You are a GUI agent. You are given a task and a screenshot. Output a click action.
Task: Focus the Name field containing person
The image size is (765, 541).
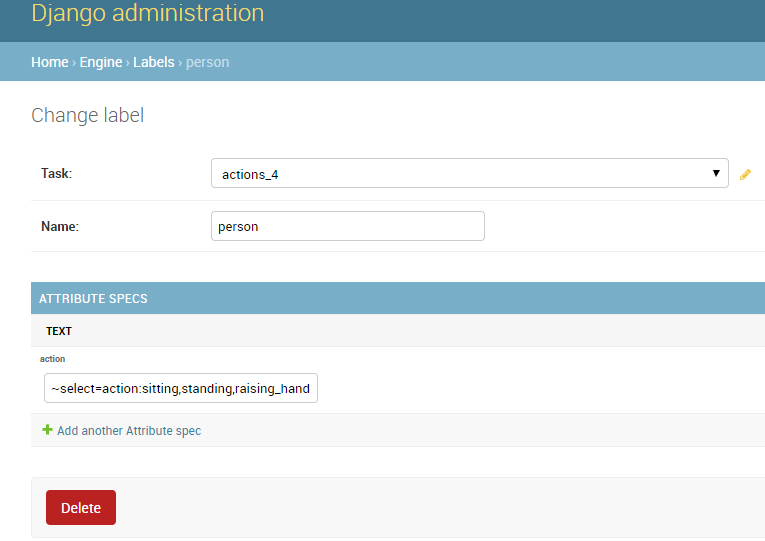point(348,226)
